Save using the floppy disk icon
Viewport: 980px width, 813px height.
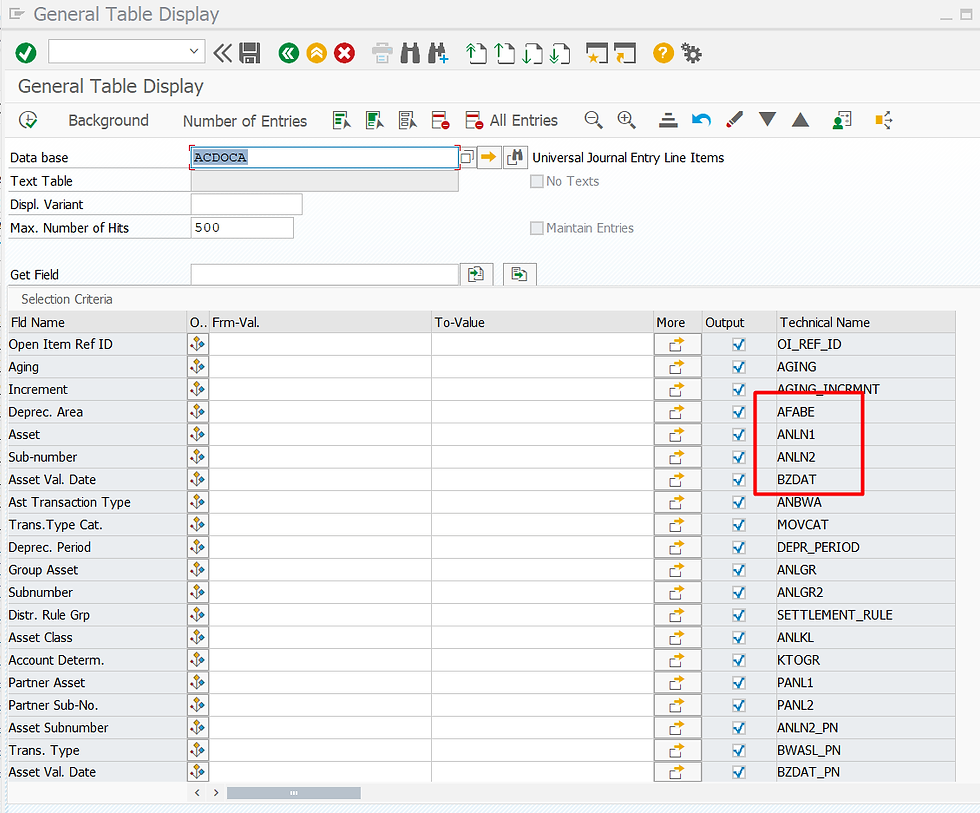click(249, 53)
